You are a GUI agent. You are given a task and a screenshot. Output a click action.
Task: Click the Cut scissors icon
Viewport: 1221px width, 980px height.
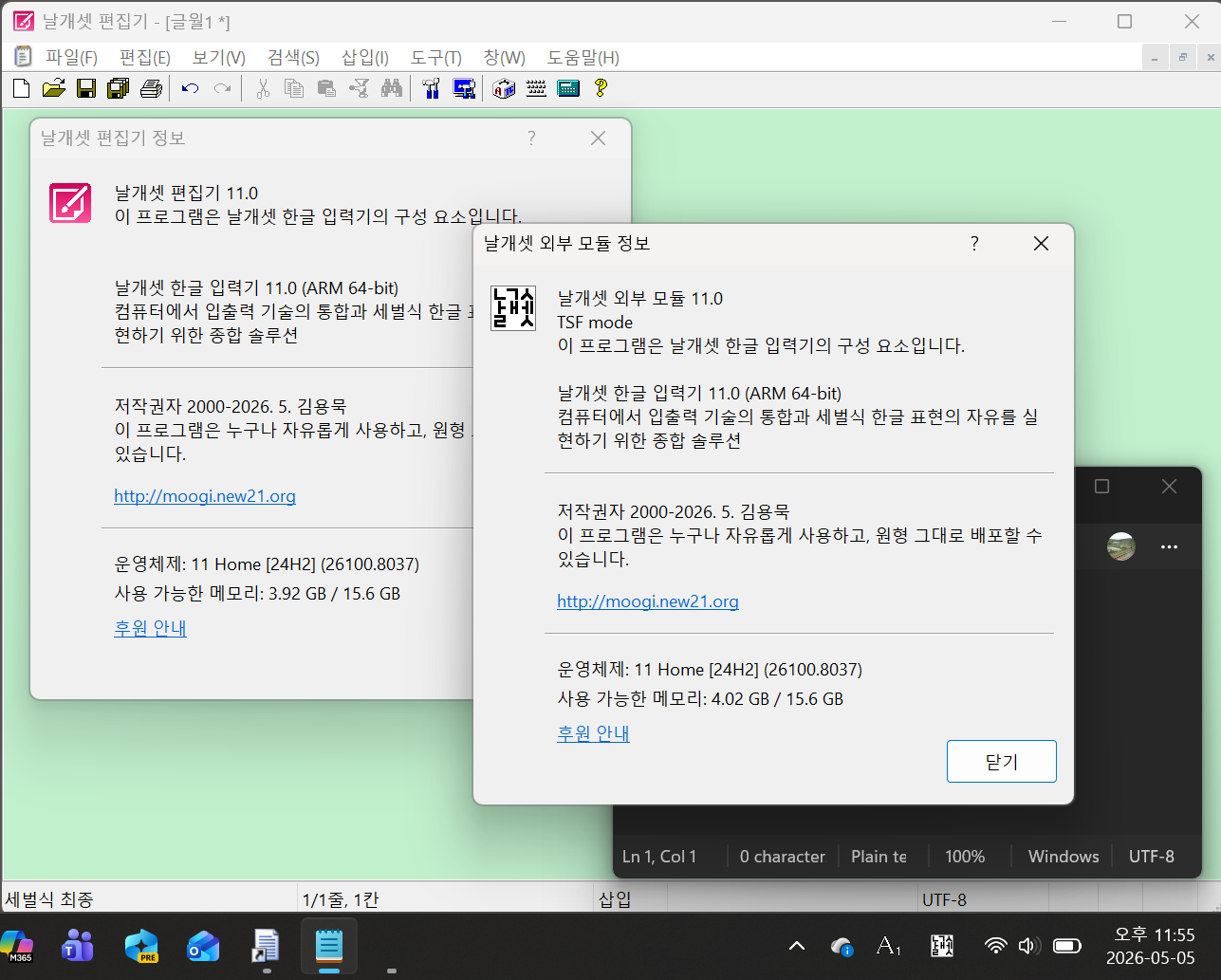coord(263,89)
